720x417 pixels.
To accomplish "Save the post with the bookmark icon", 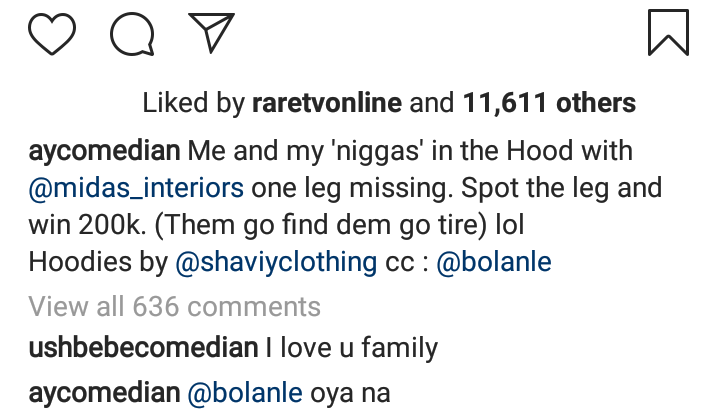I will click(x=668, y=31).
